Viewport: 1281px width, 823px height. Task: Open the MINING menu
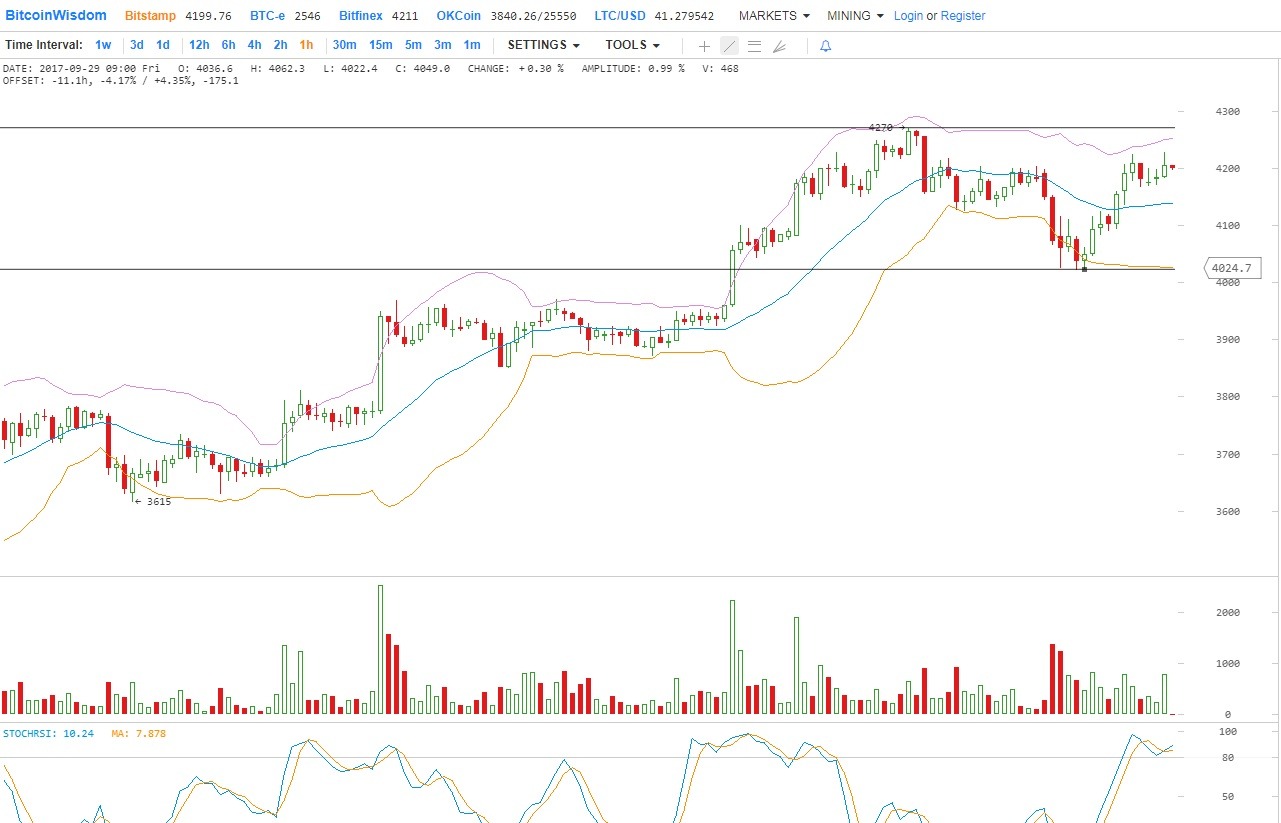855,16
